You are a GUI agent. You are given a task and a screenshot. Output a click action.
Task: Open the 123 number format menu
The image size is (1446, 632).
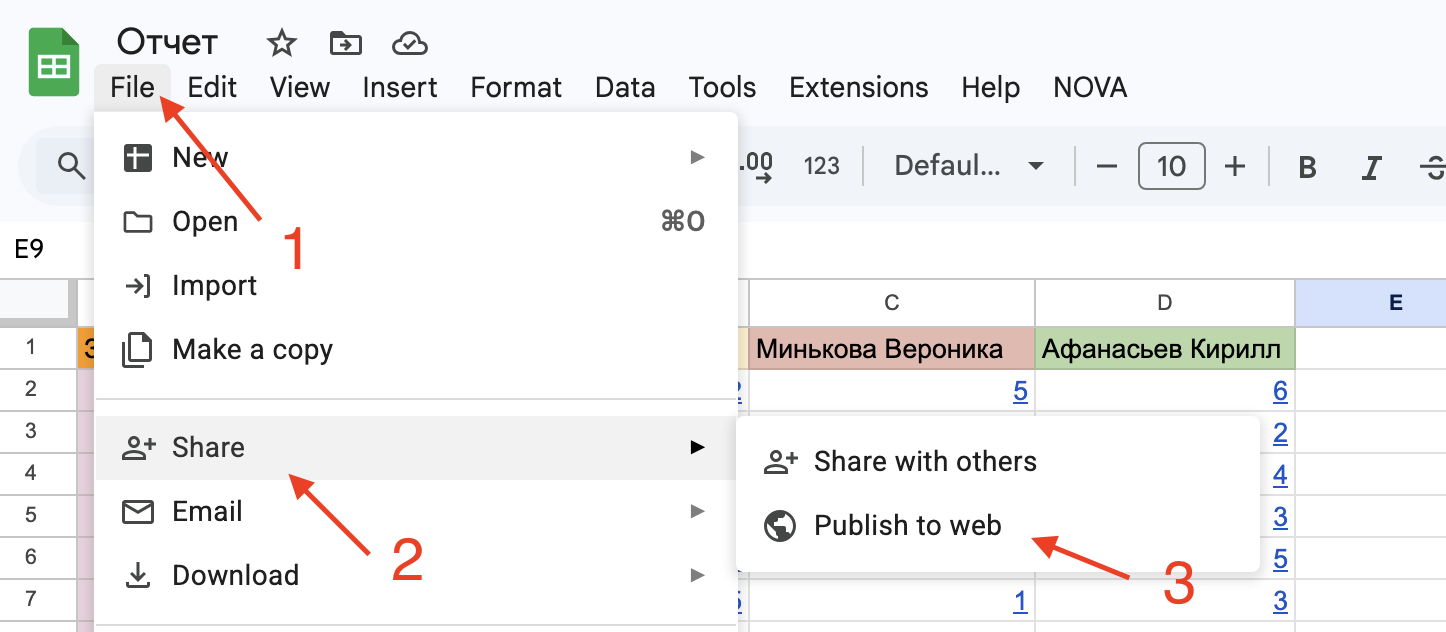[821, 166]
